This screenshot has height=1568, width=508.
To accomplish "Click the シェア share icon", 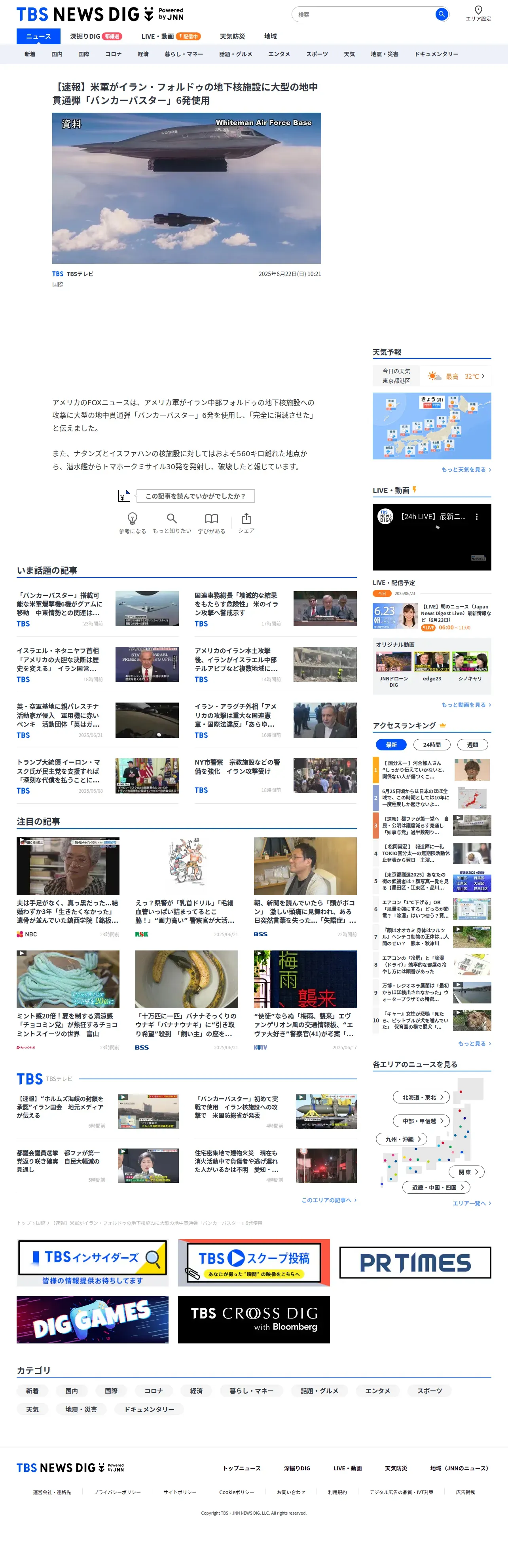I will 246,518.
